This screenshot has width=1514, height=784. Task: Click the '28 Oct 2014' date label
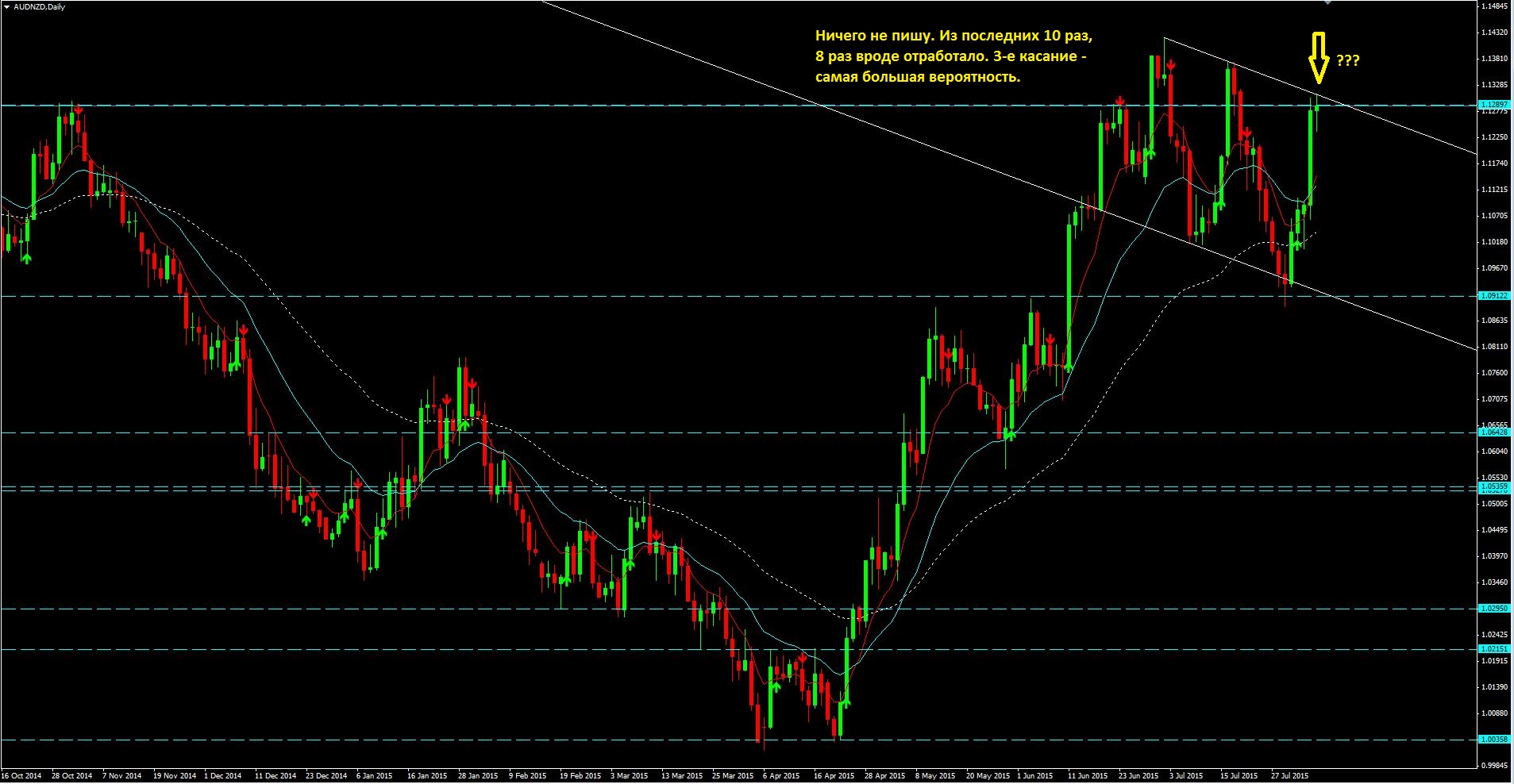click(72, 776)
